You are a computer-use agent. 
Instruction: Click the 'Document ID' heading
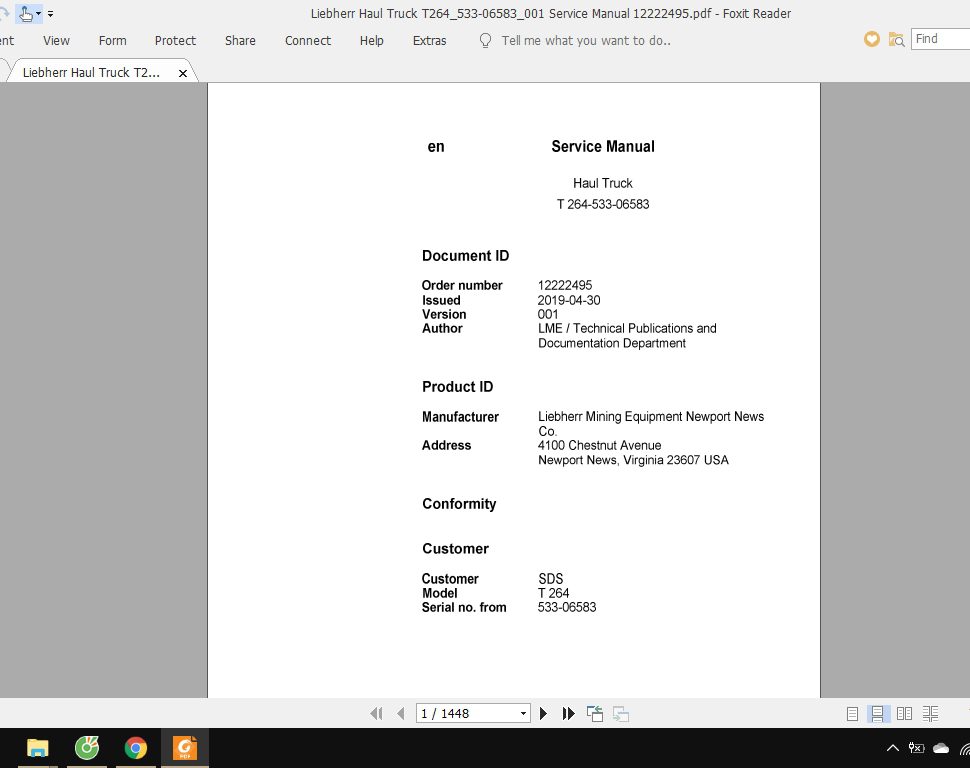tap(465, 256)
